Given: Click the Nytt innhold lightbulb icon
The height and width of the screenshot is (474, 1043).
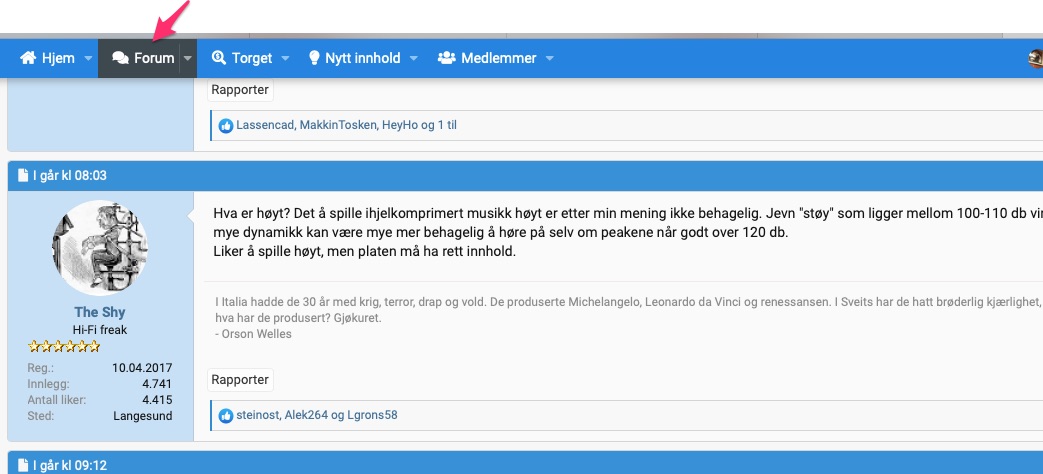Looking at the screenshot, I should [315, 58].
